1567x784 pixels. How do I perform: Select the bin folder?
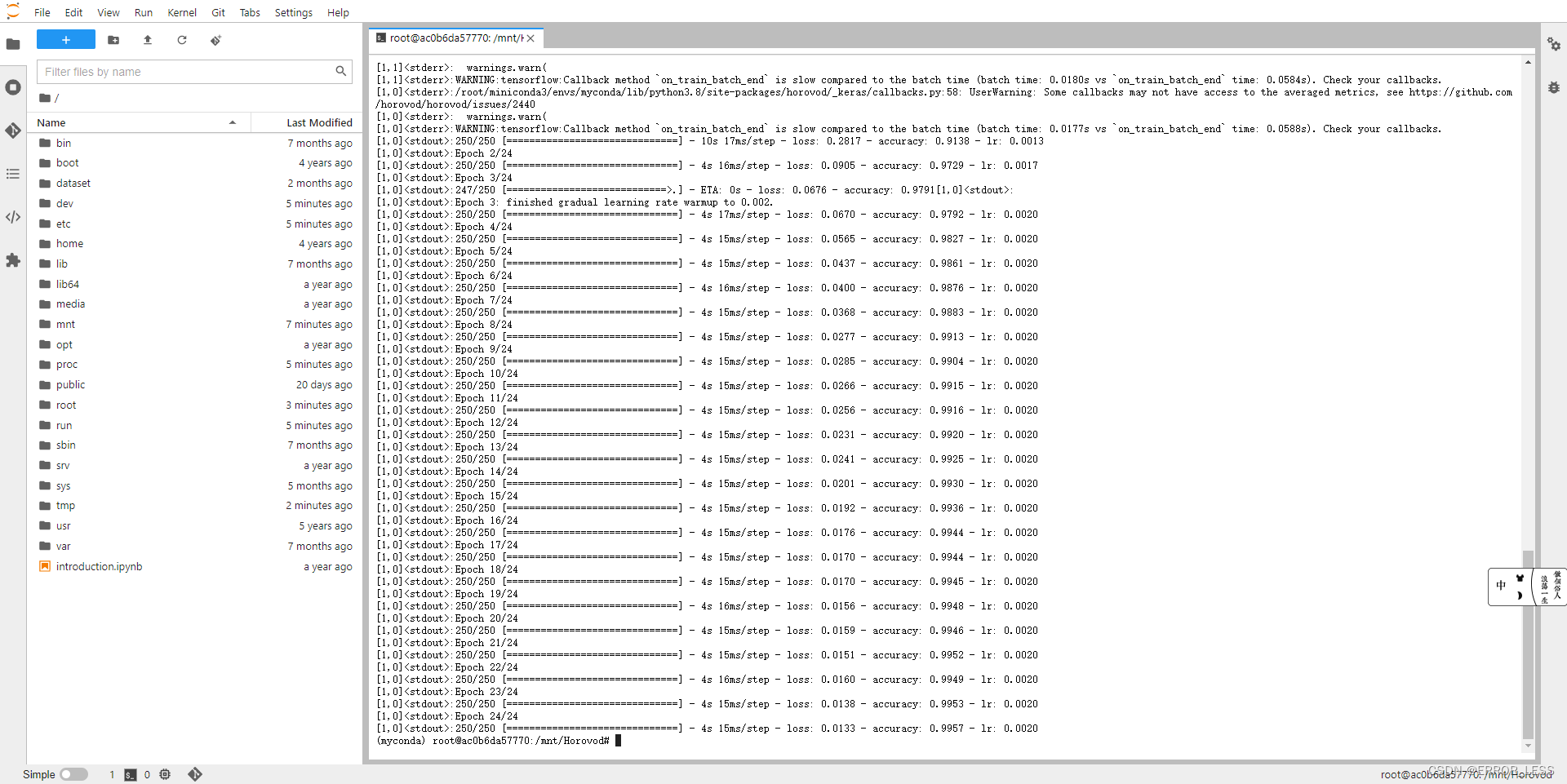(196, 143)
